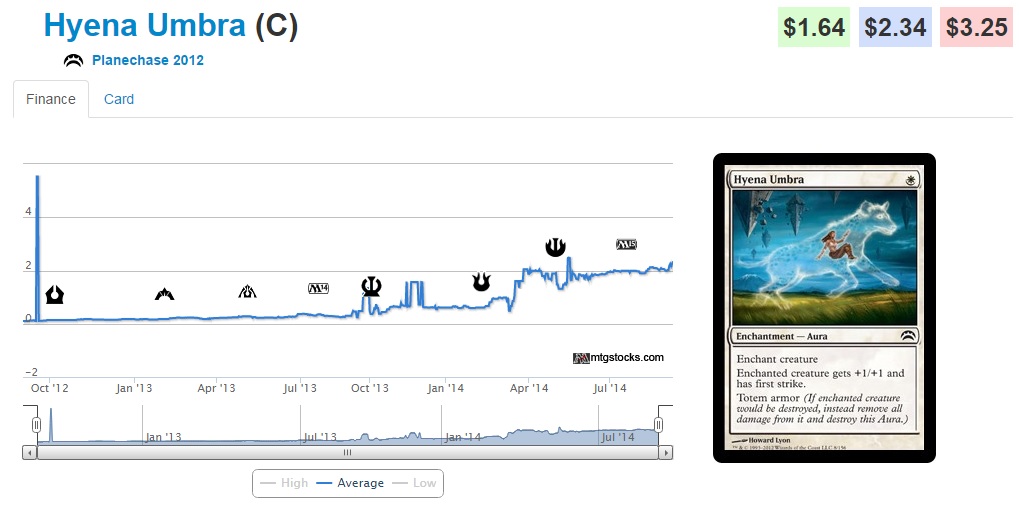
Task: Click the Journey into Nyx set symbol
Action: click(555, 246)
